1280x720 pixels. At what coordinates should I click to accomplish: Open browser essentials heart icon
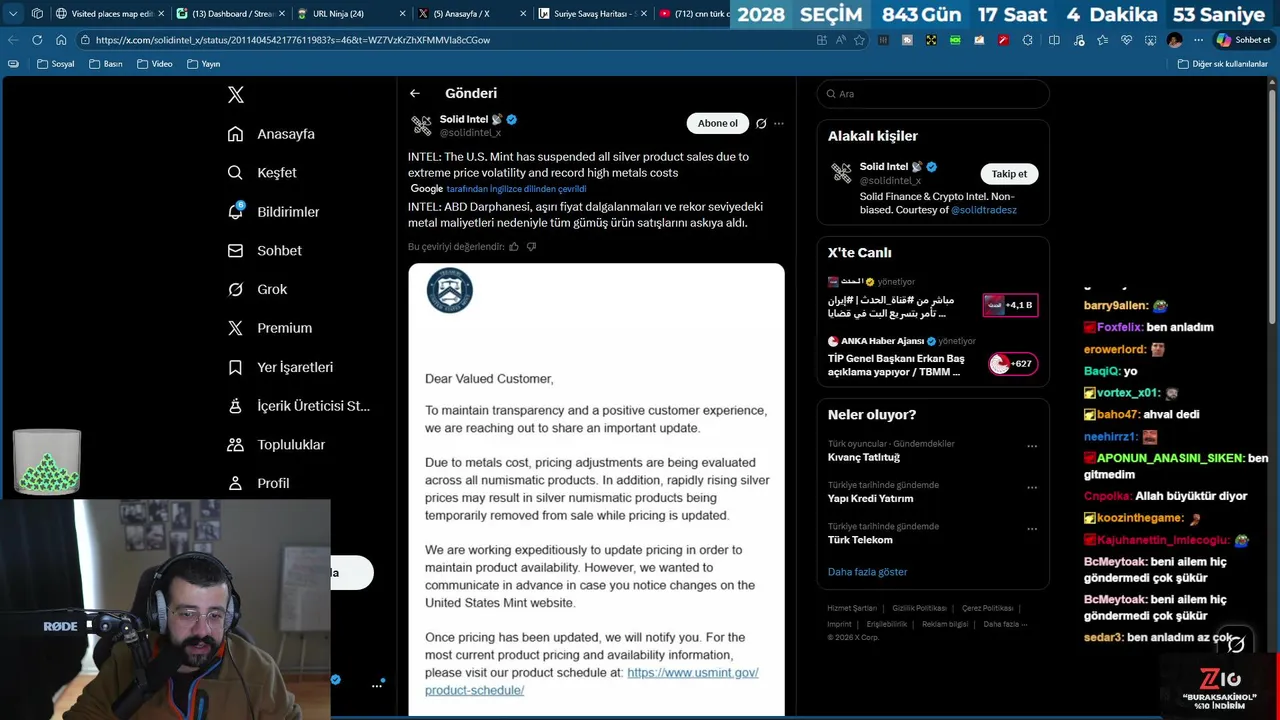1127,40
